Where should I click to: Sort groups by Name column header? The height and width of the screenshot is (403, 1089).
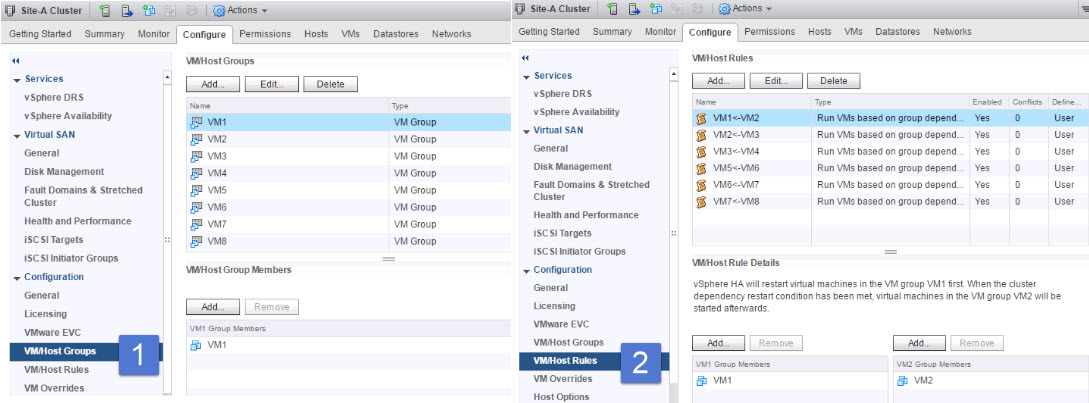[x=288, y=106]
